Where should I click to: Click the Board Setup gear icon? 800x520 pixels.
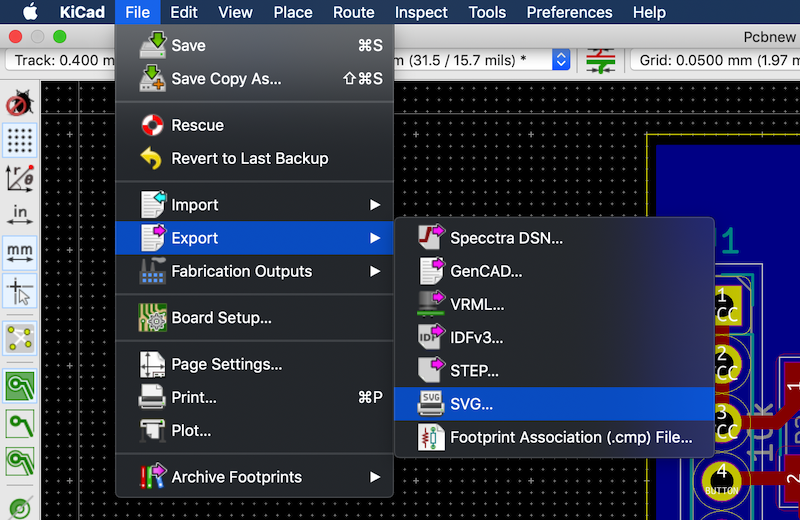[x=153, y=317]
